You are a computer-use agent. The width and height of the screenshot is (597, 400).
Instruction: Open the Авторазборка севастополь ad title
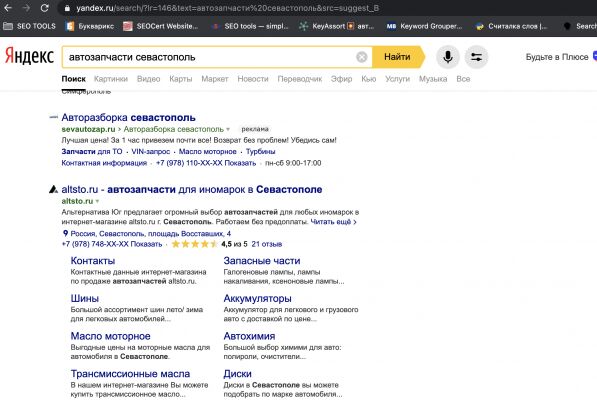click(x=128, y=117)
